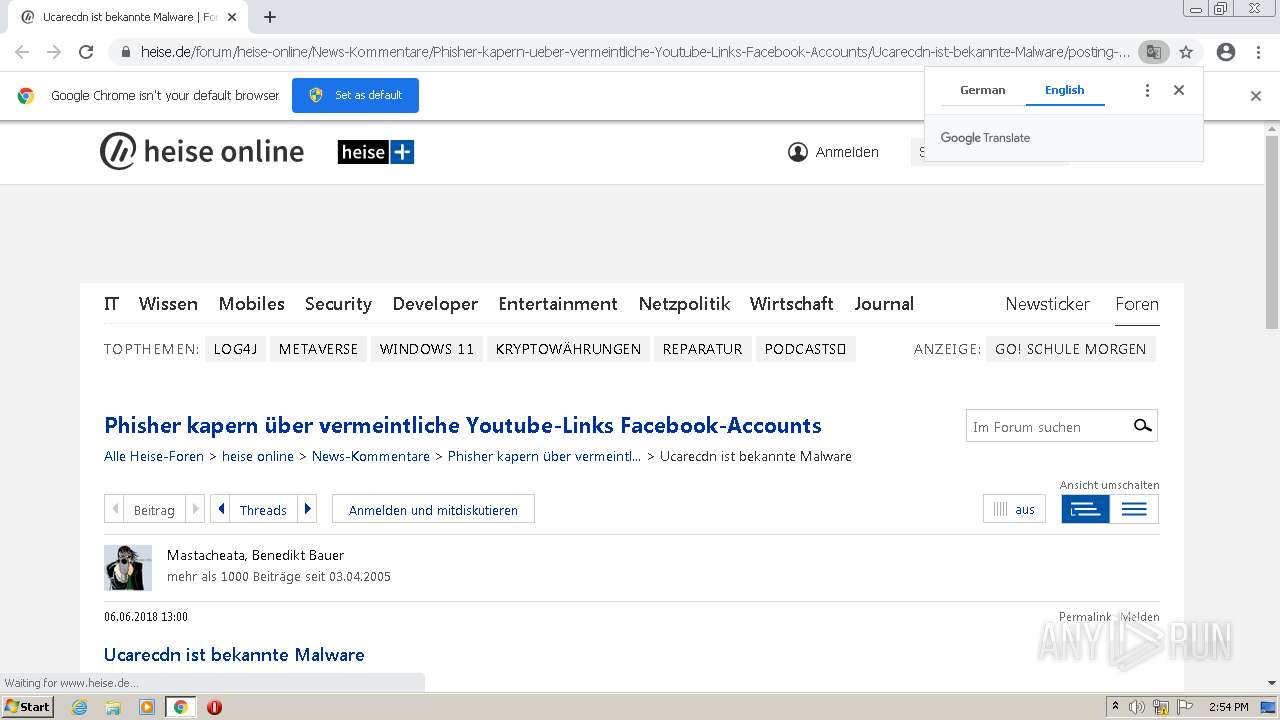Open the Developer navigation section

coord(435,304)
